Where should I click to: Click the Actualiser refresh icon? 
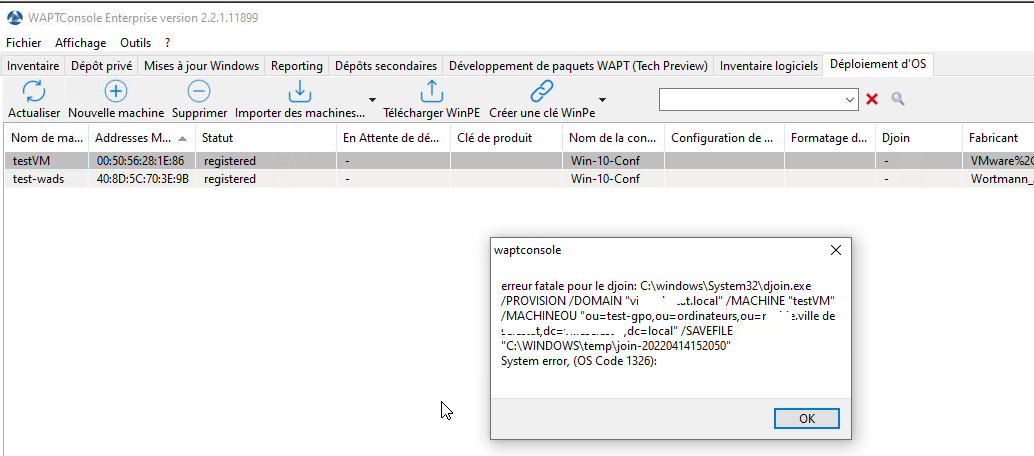34,92
